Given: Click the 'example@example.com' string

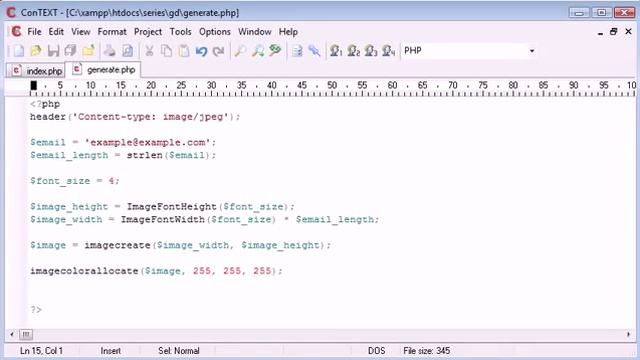Looking at the screenshot, I should (x=147, y=142).
